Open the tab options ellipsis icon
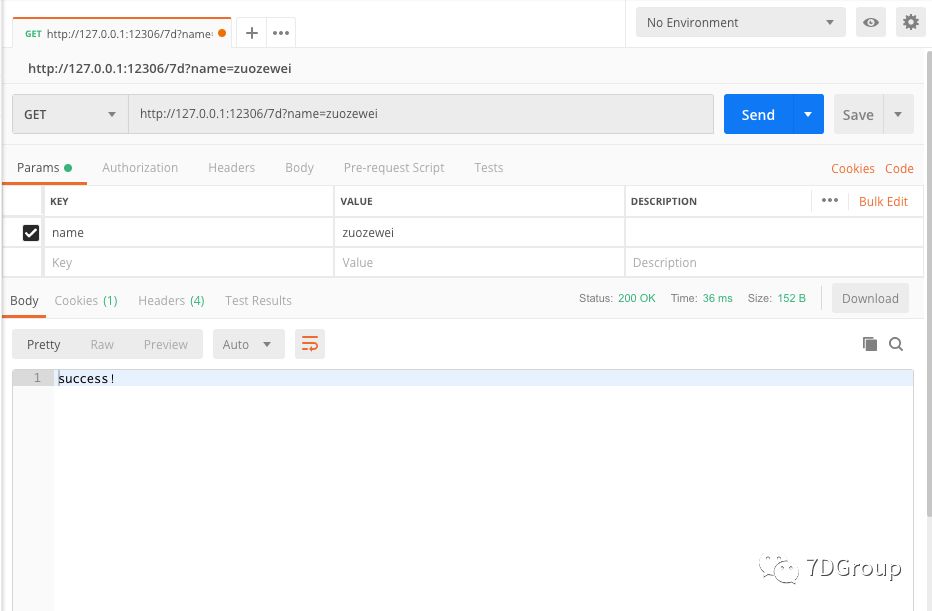932x611 pixels. [x=280, y=32]
